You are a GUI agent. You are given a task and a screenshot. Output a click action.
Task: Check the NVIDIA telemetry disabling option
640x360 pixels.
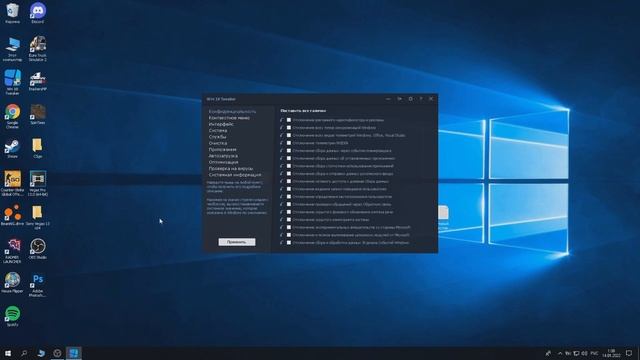point(289,143)
